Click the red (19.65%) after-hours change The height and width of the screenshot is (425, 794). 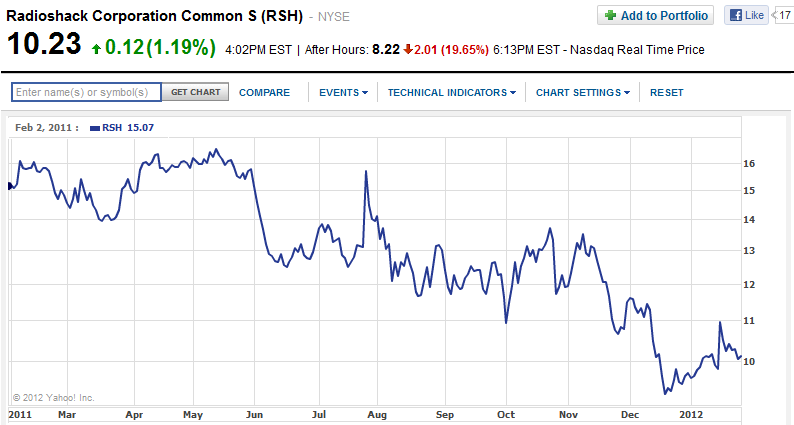[x=464, y=50]
